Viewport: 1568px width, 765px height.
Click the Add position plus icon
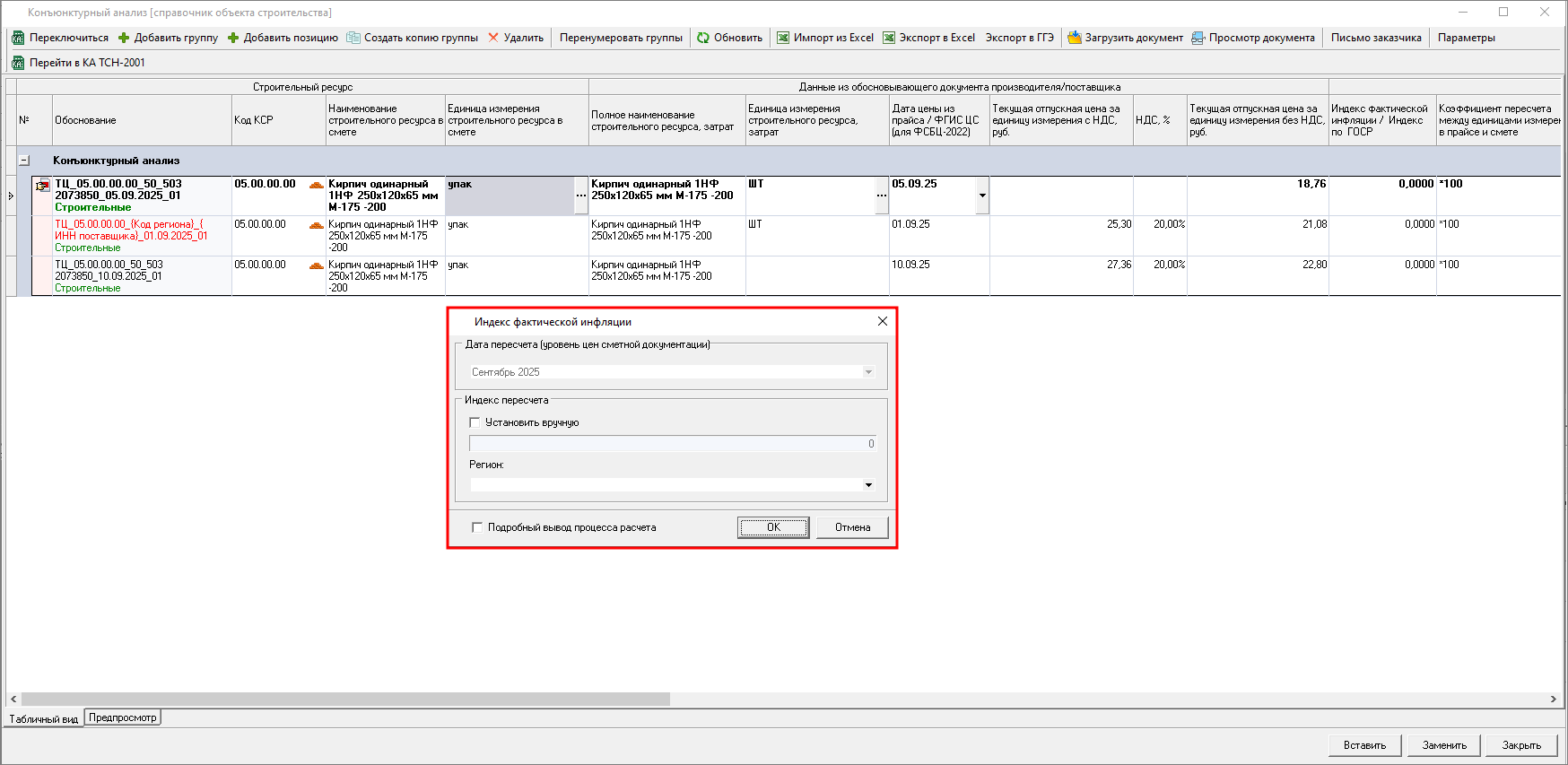point(233,38)
